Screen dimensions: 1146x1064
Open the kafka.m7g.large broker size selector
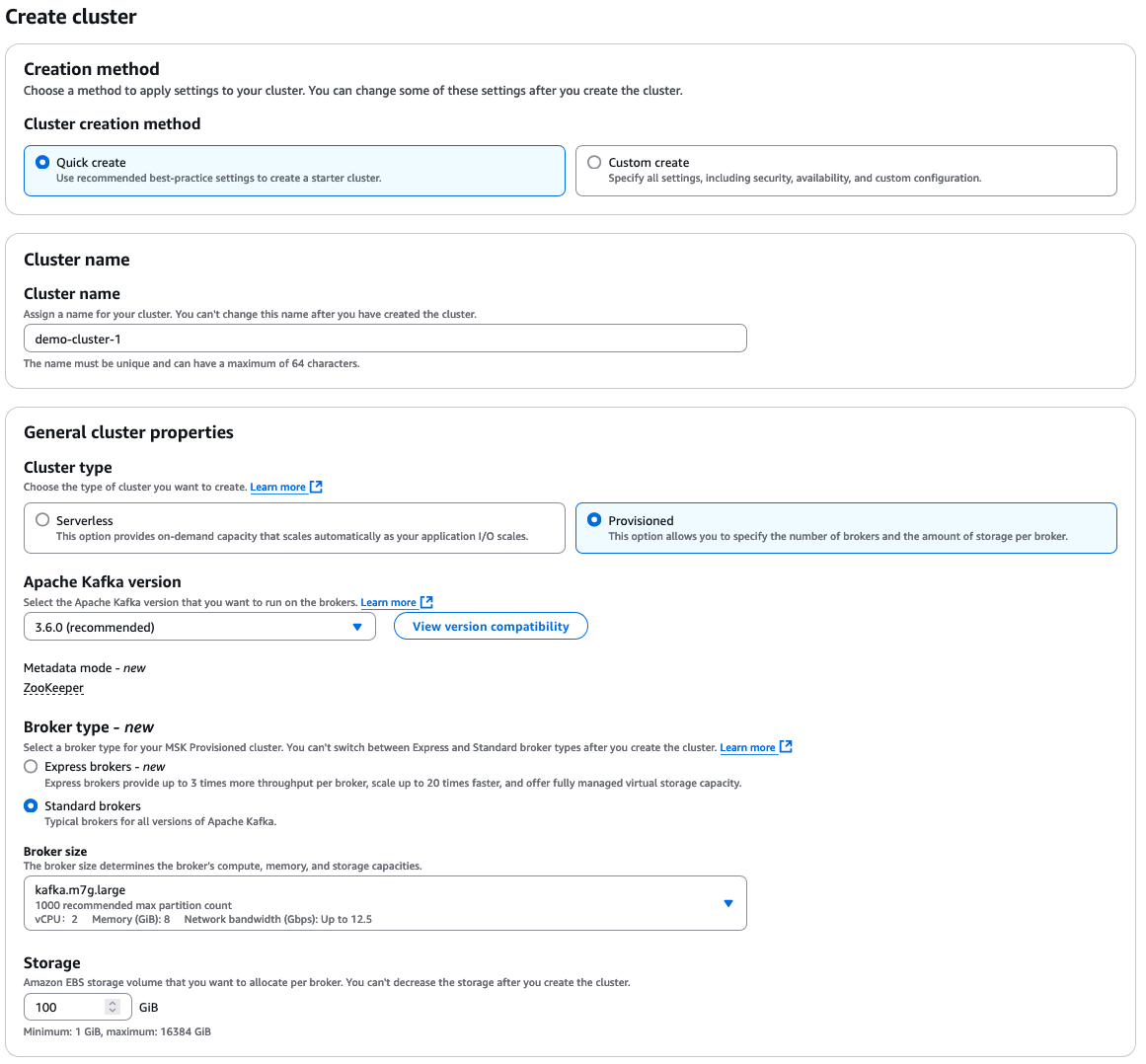pyautogui.click(x=385, y=903)
